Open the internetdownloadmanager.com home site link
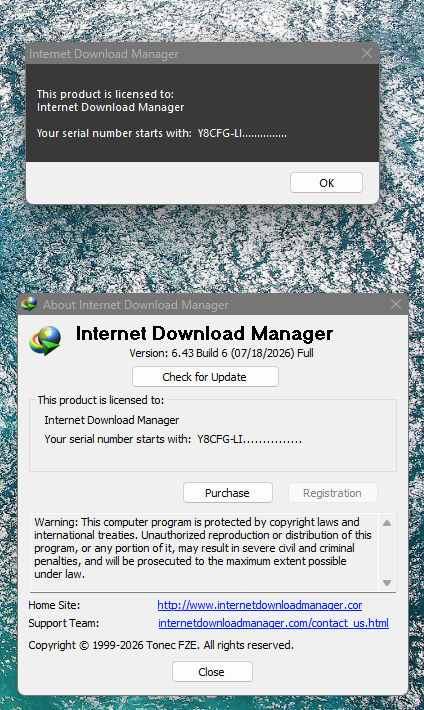Viewport: 424px width, 710px height. 260,605
